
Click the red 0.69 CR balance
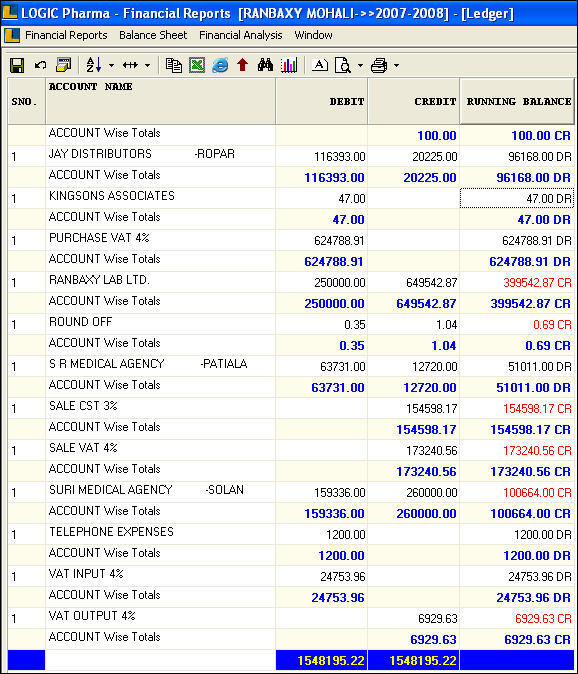(552, 325)
